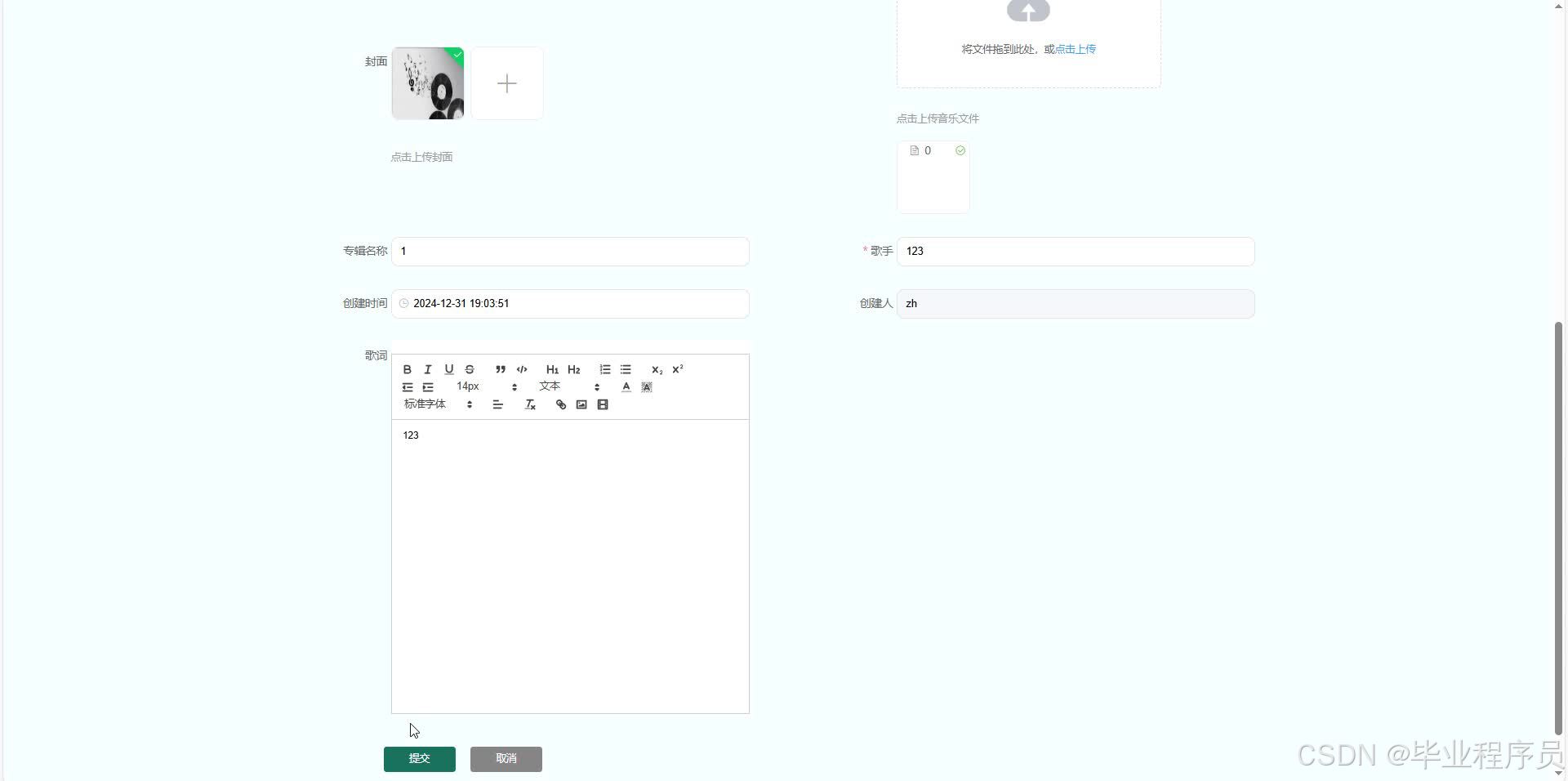Screen dimensions: 1568x781
Task: Increase indent in lyrics editor
Action: point(428,387)
